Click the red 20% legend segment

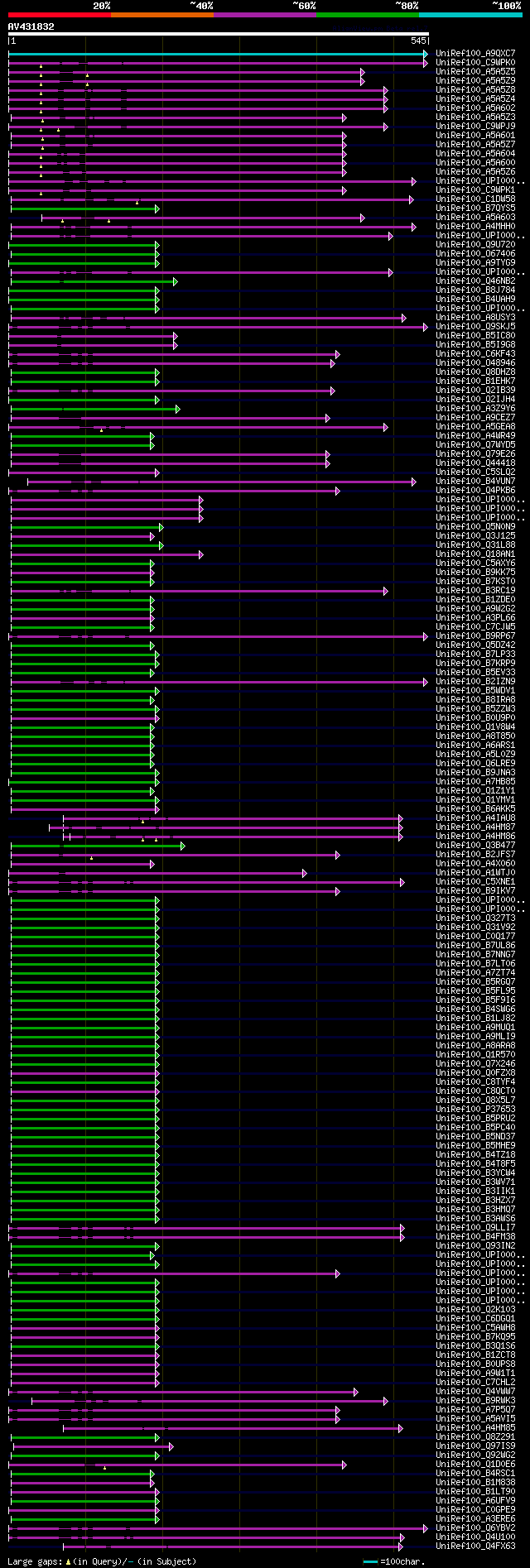pyautogui.click(x=59, y=14)
